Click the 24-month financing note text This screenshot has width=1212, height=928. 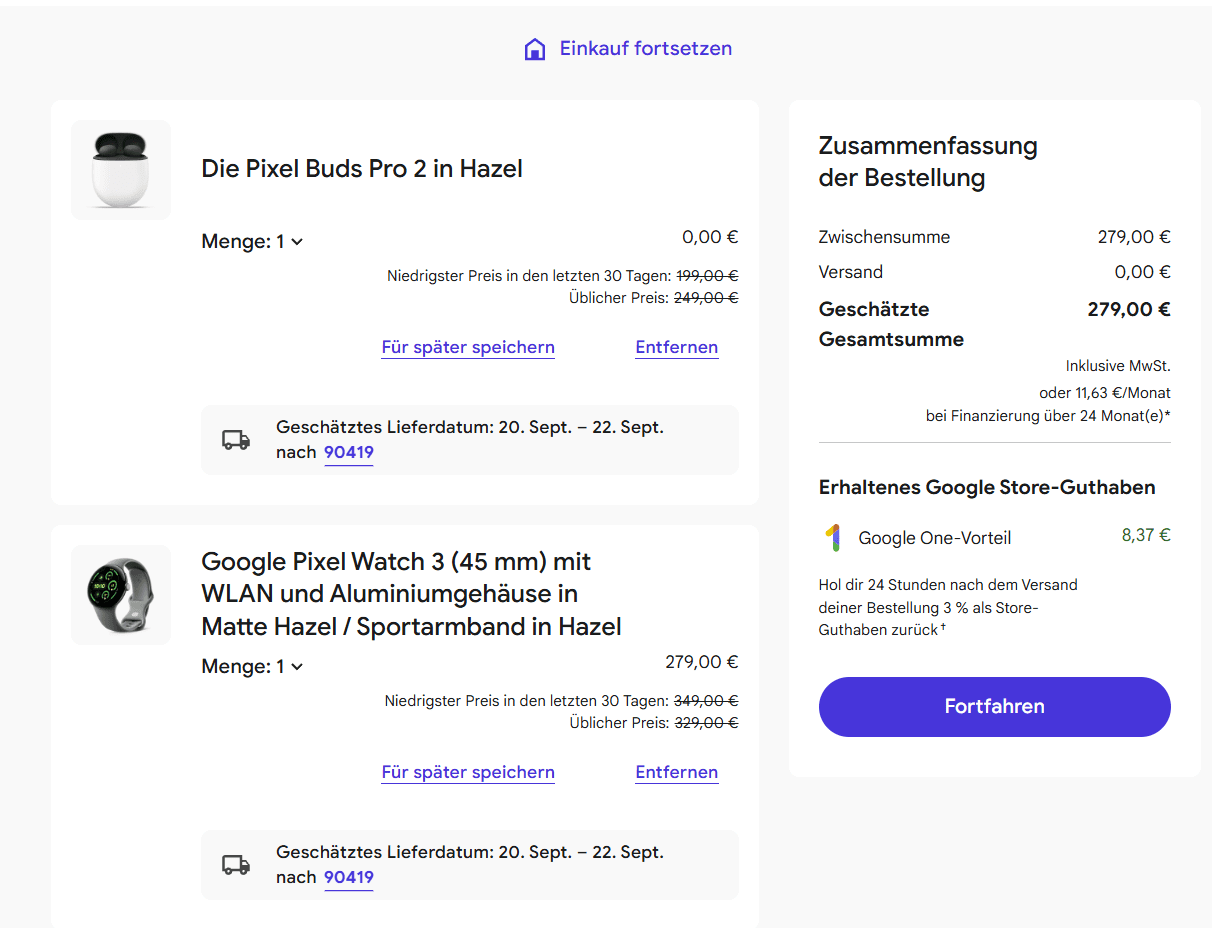tap(1048, 415)
